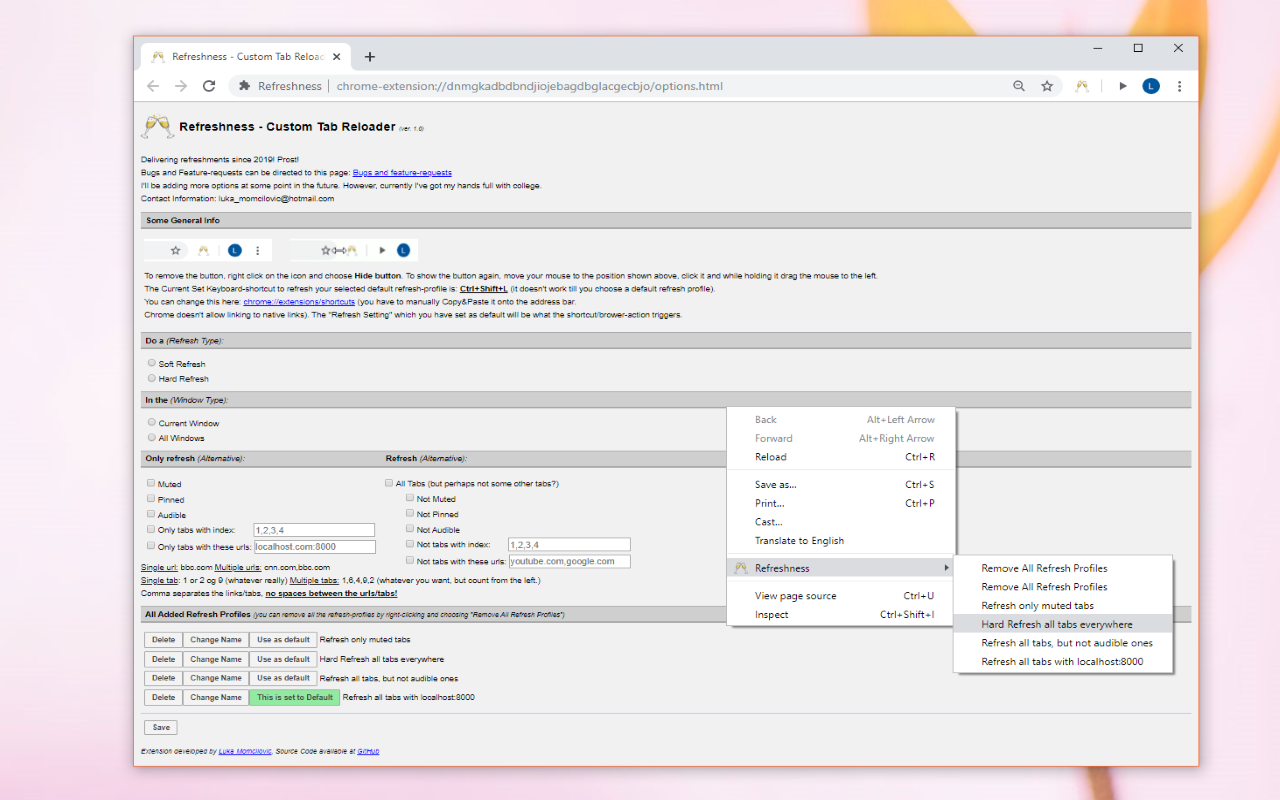This screenshot has width=1280, height=800.
Task: Select the Hard Refresh radio button
Action: coord(152,378)
